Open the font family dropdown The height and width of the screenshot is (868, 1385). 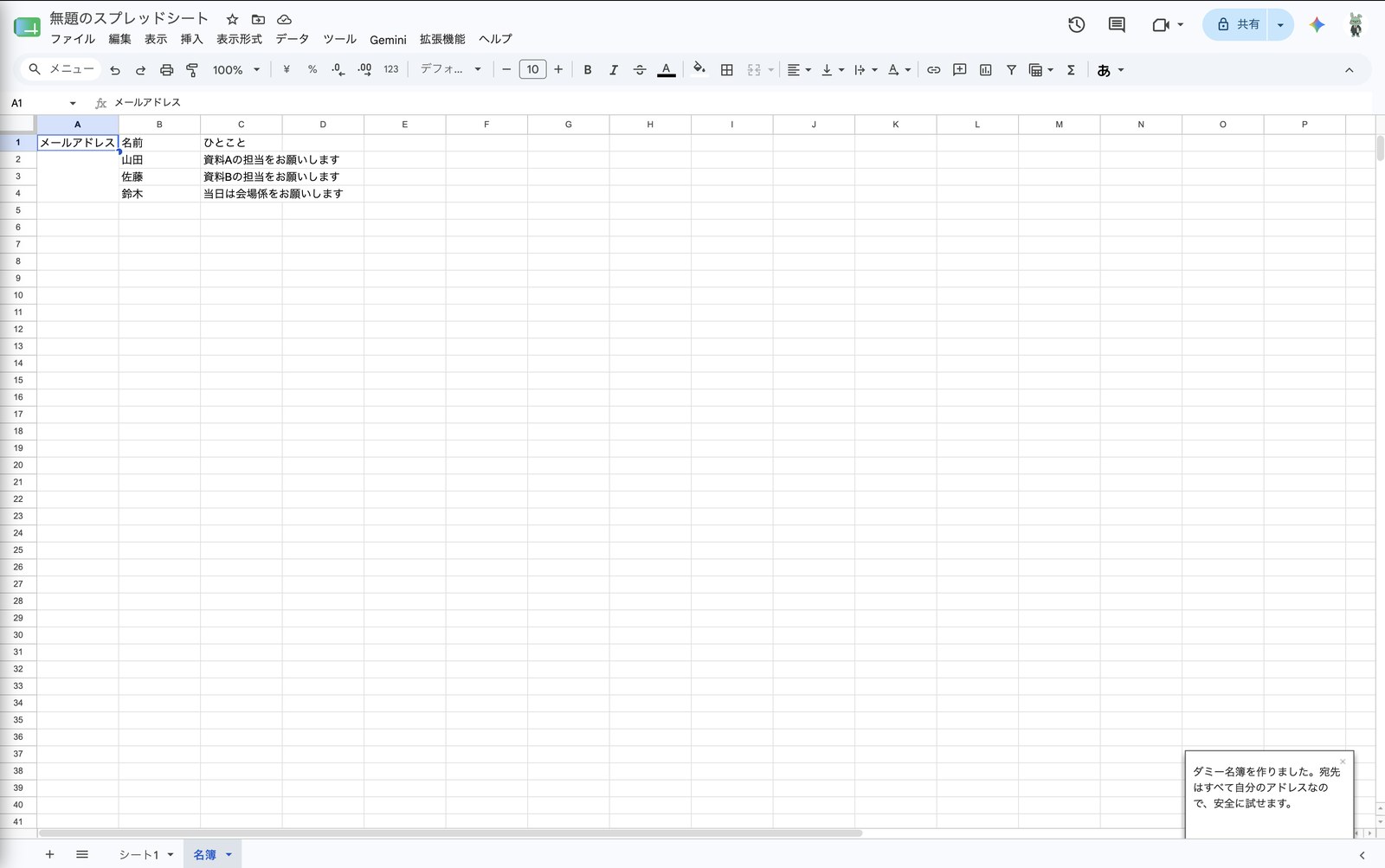(x=450, y=69)
